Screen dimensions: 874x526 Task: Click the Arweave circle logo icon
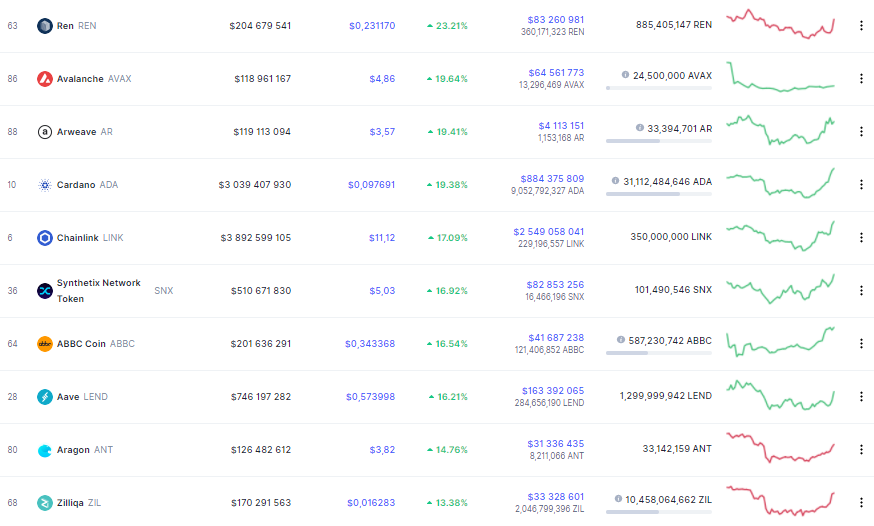coord(45,132)
